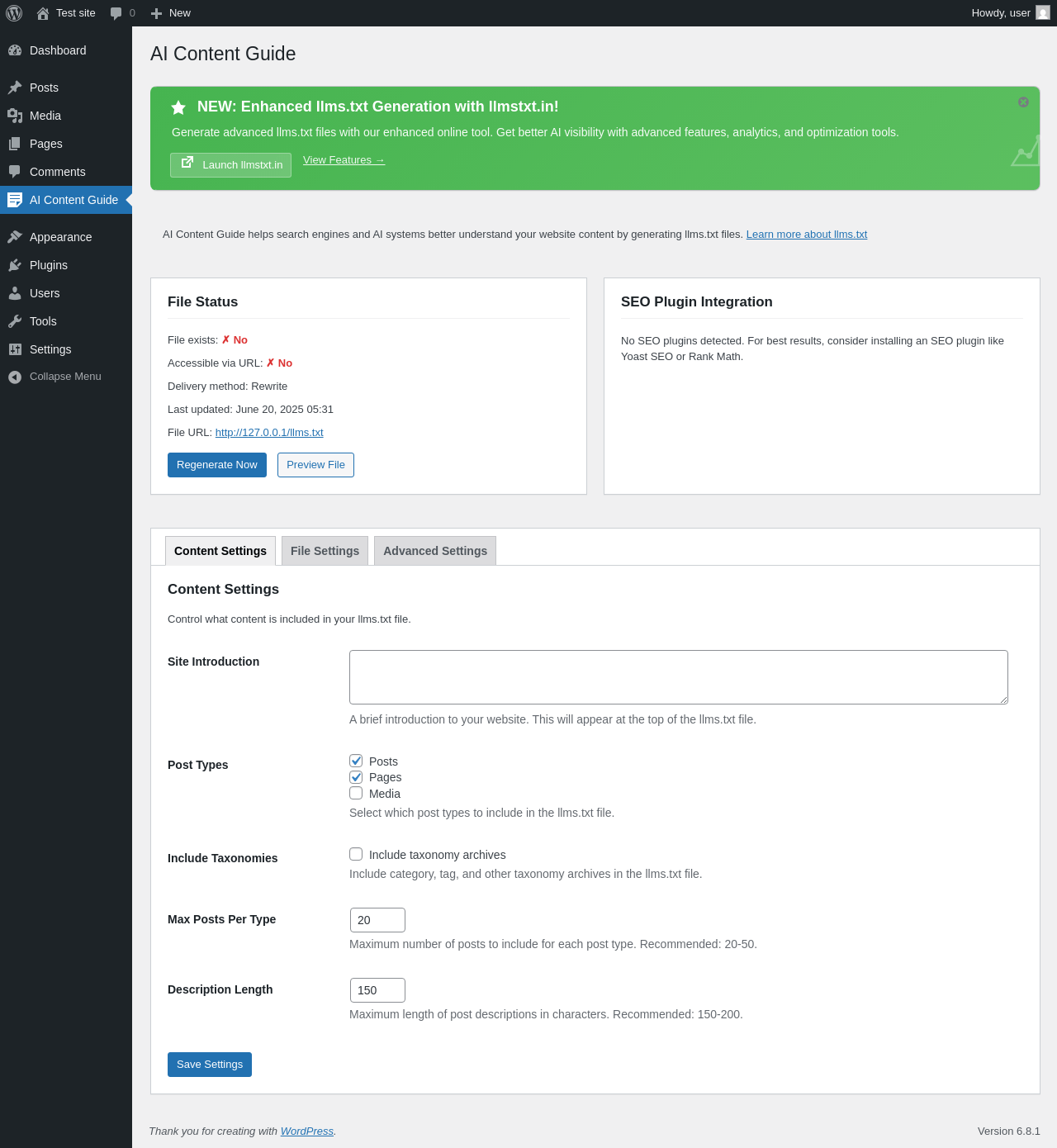The height and width of the screenshot is (1148, 1057).
Task: Collapse the admin sidebar menu
Action: [55, 377]
